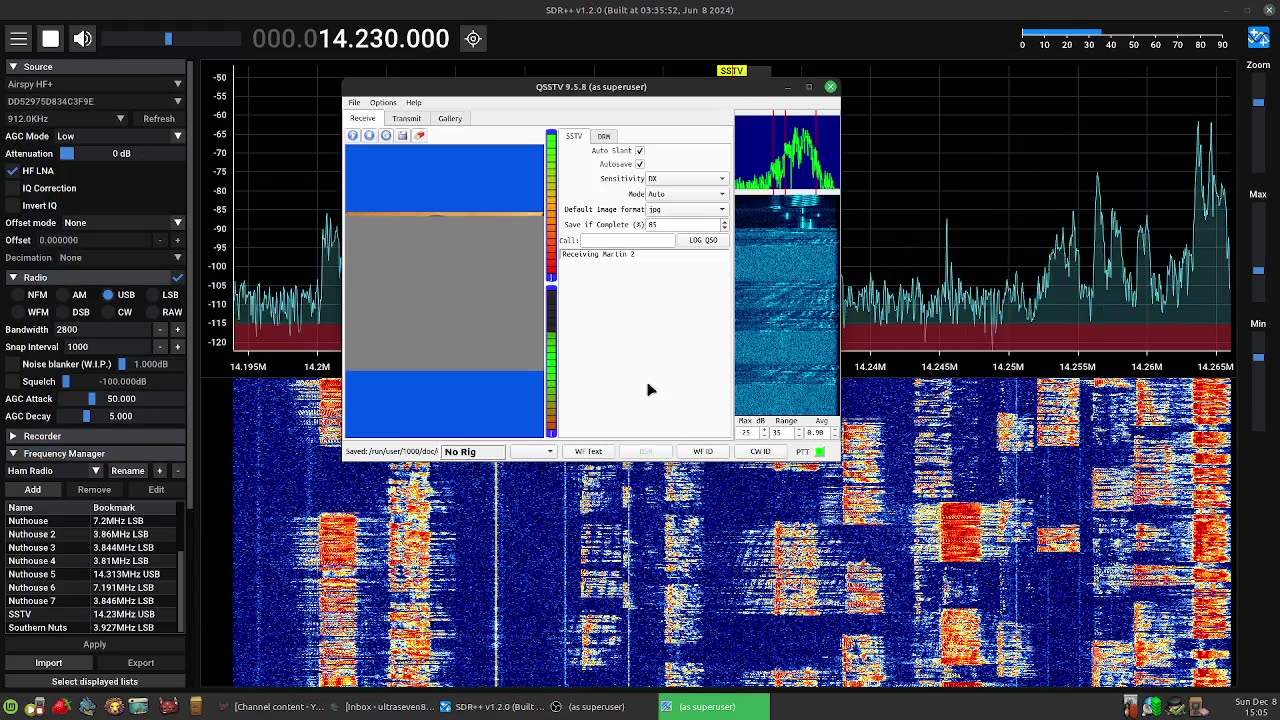The height and width of the screenshot is (720, 1280).
Task: Toggle the HF LNA checkbox
Action: click(13, 171)
